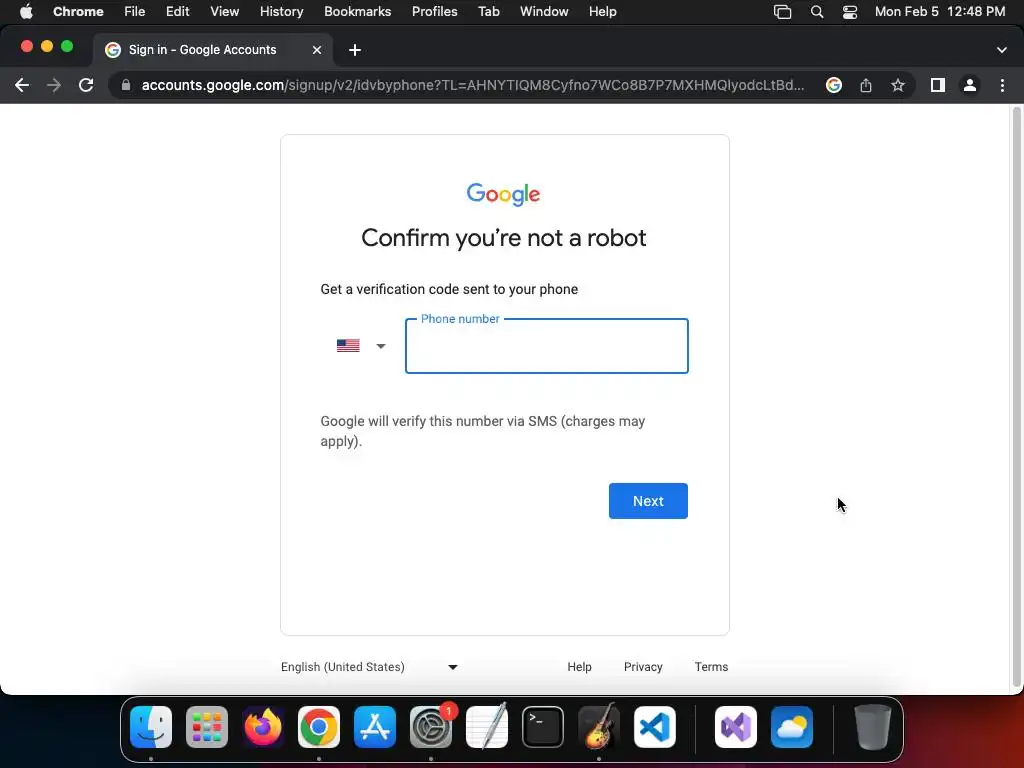Open the Profiles menu

434,11
